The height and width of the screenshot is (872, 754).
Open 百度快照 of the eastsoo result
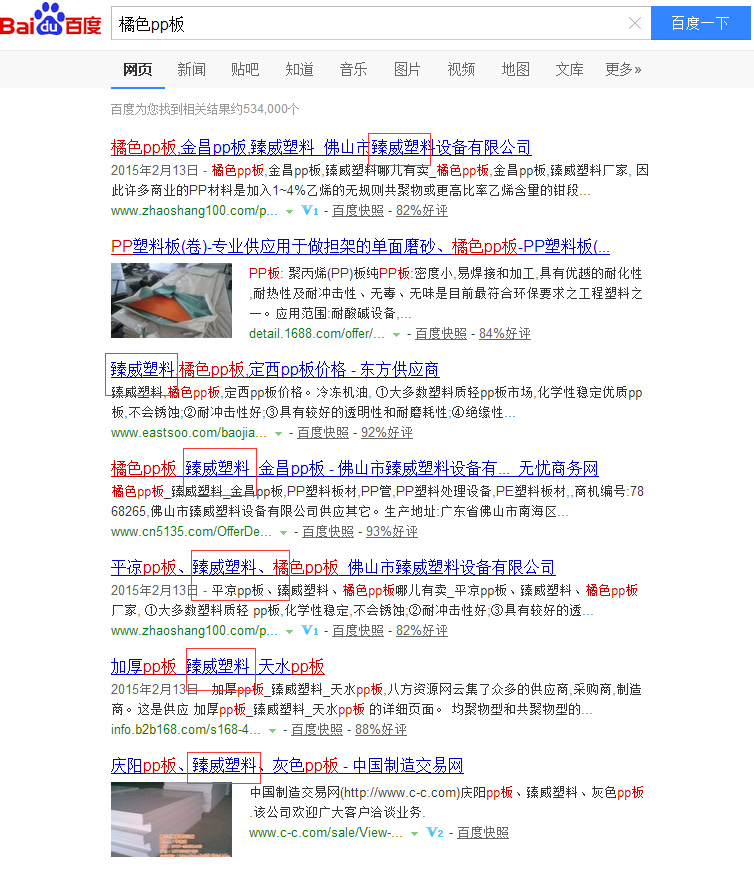pyautogui.click(x=323, y=433)
